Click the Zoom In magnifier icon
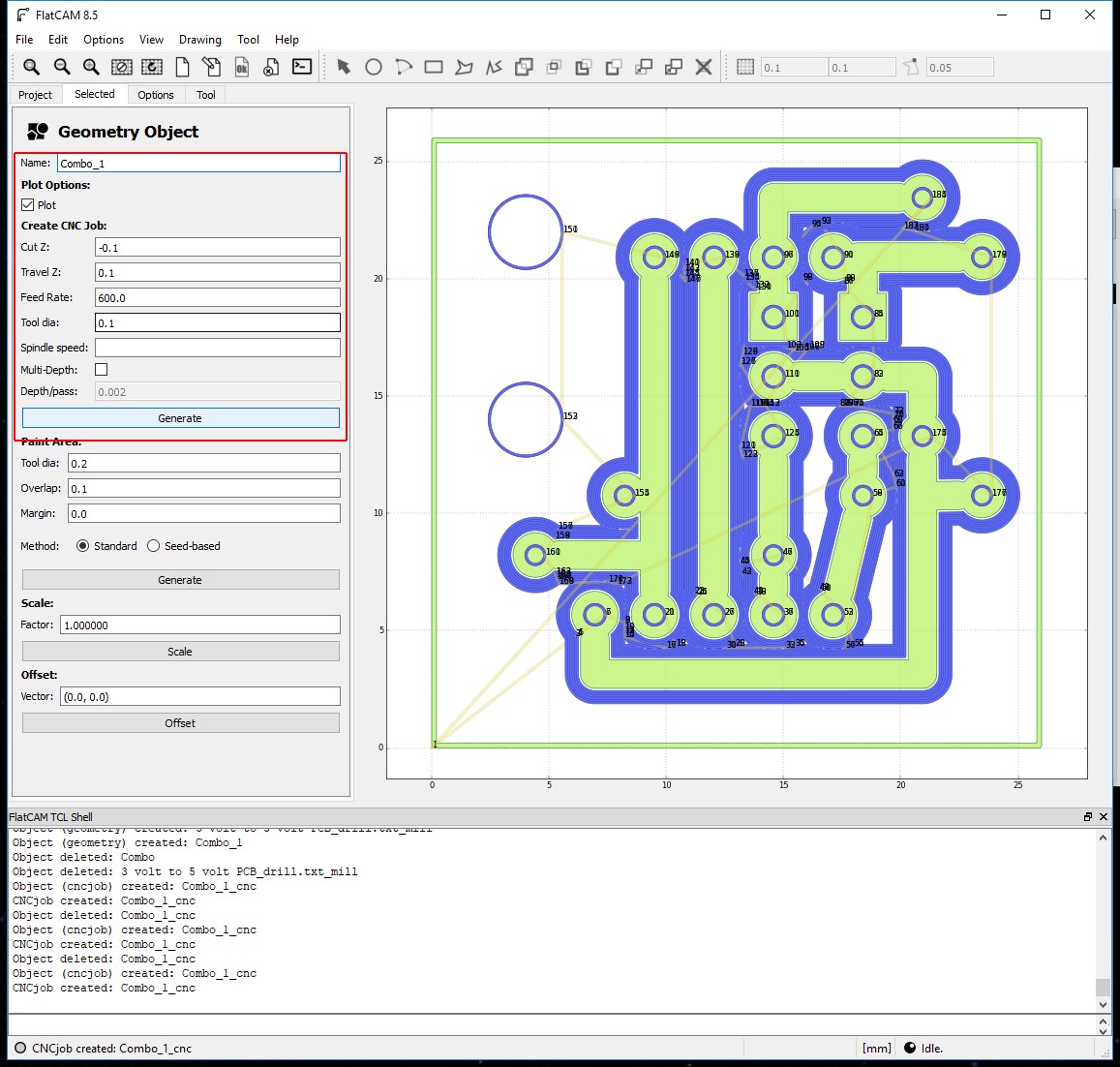The height and width of the screenshot is (1067, 1120). 91,67
